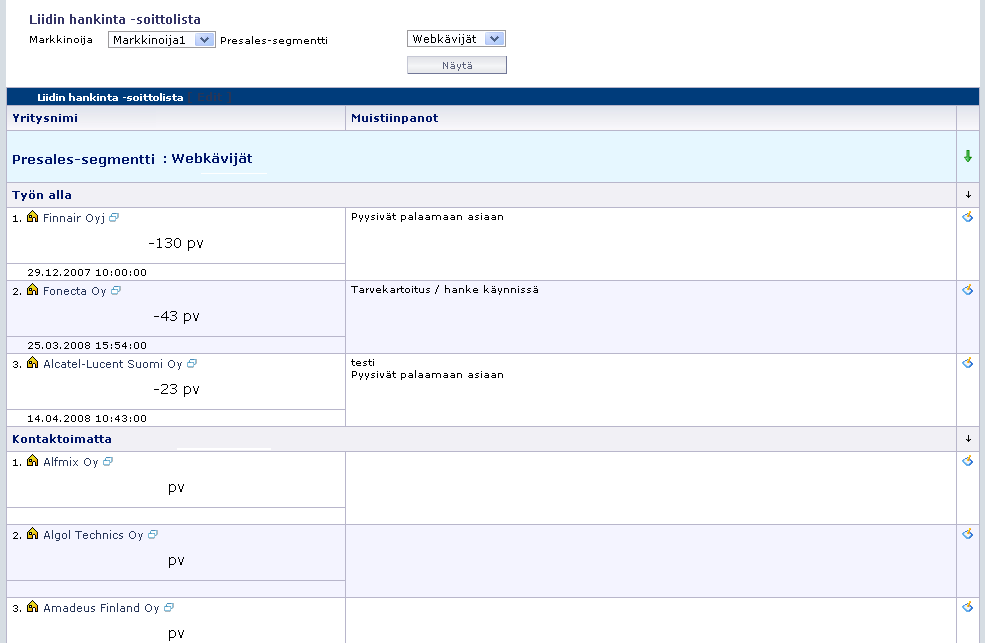The width and height of the screenshot is (1001, 643).
Task: Click edit icon in Algol Technics Oy row
Action: pyautogui.click(x=968, y=534)
